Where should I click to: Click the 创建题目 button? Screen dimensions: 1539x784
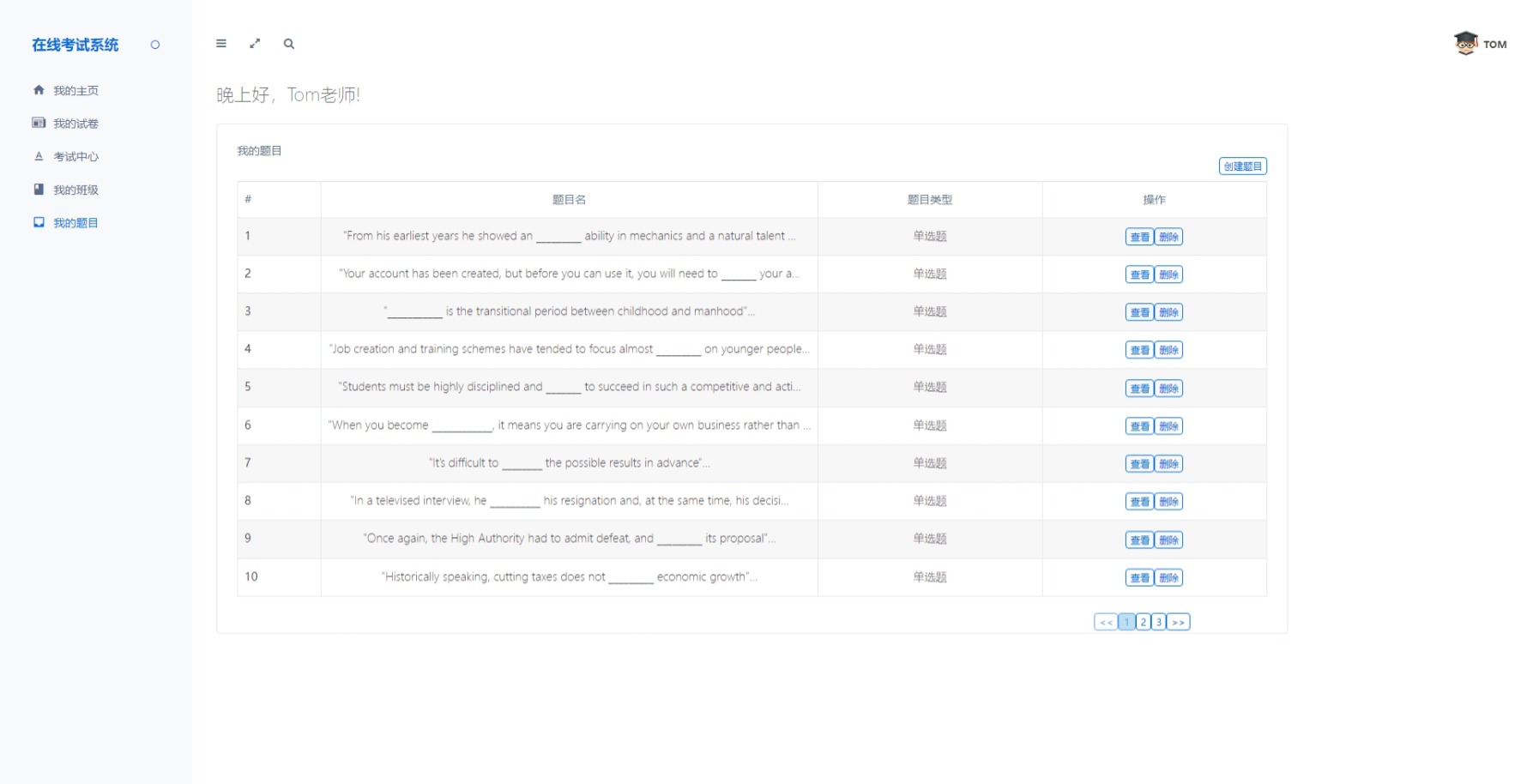tap(1242, 166)
